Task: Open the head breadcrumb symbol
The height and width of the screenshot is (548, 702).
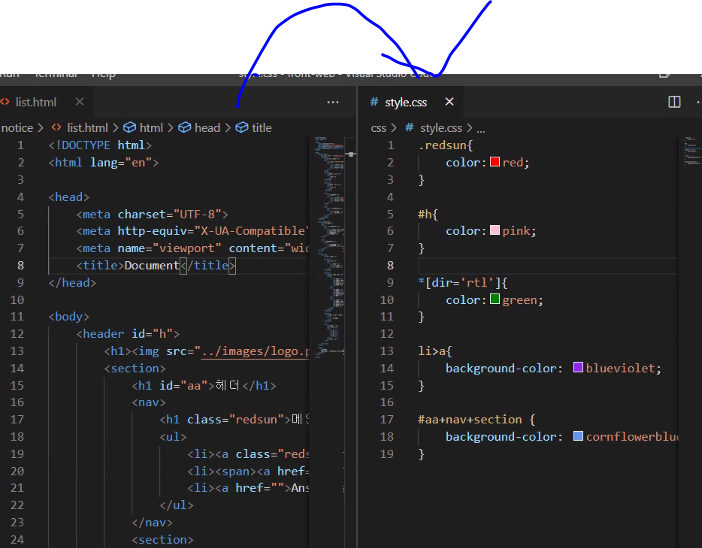Action: tap(207, 128)
